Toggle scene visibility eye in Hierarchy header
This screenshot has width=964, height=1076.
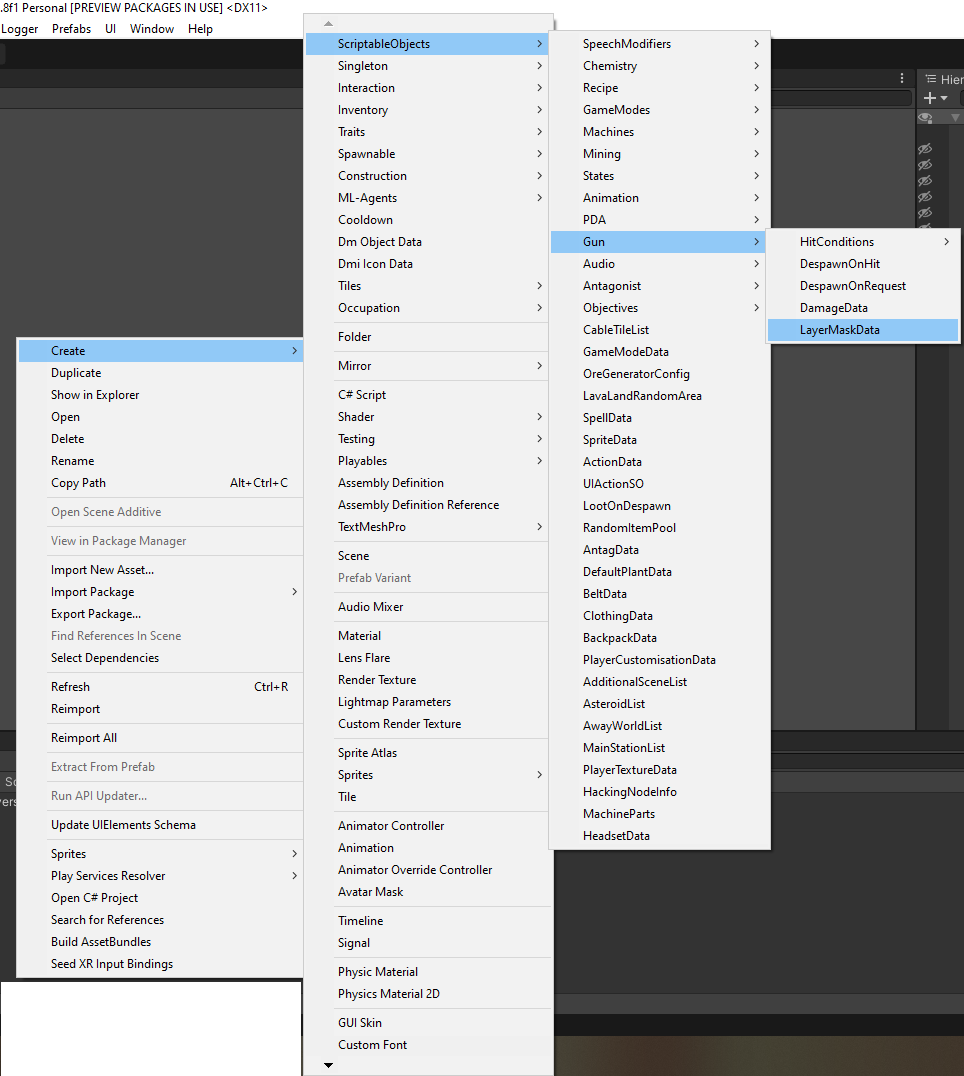[x=926, y=118]
